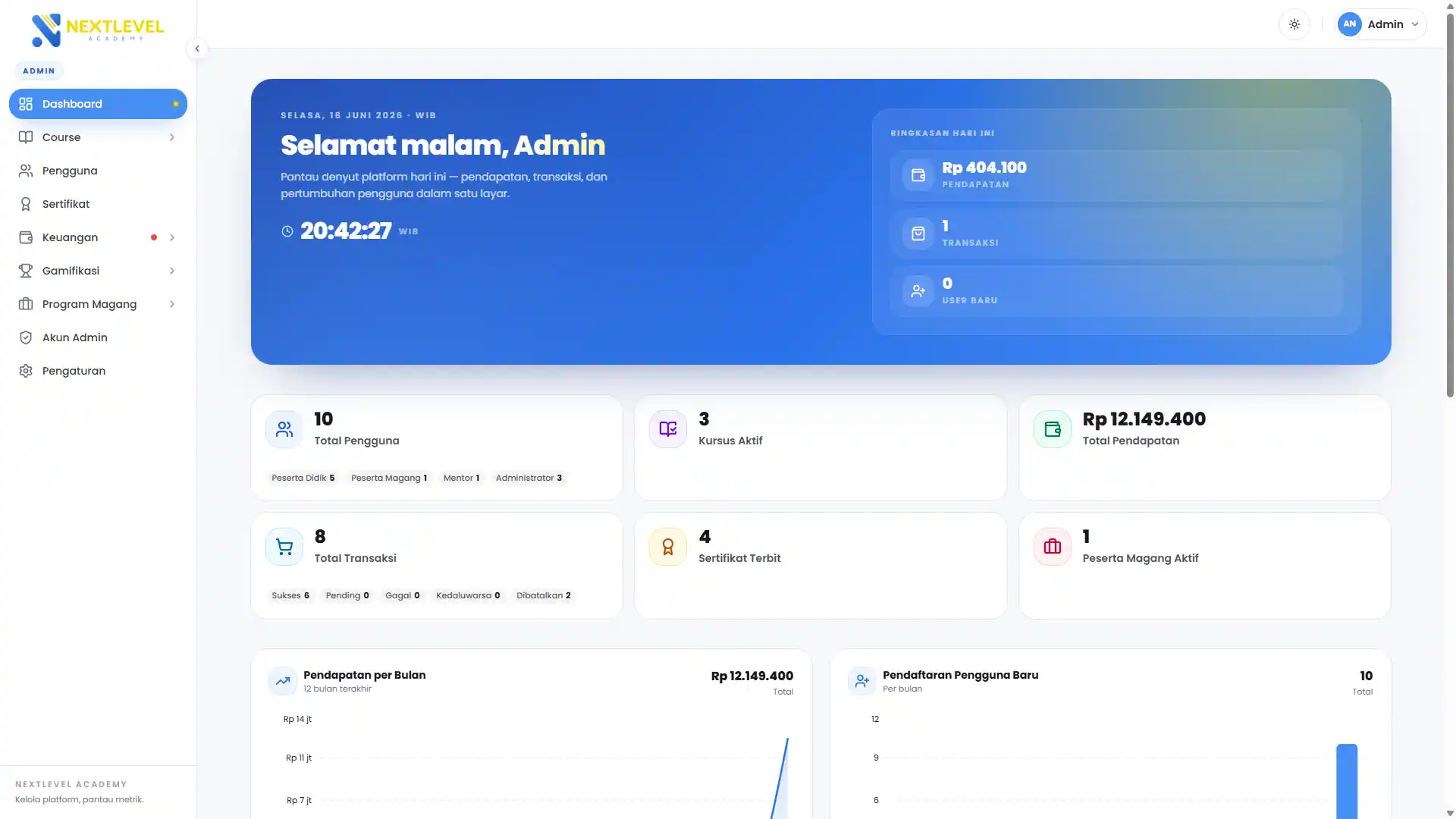Open Pengaturan settings in sidebar
The height and width of the screenshot is (819, 1456).
[98, 371]
